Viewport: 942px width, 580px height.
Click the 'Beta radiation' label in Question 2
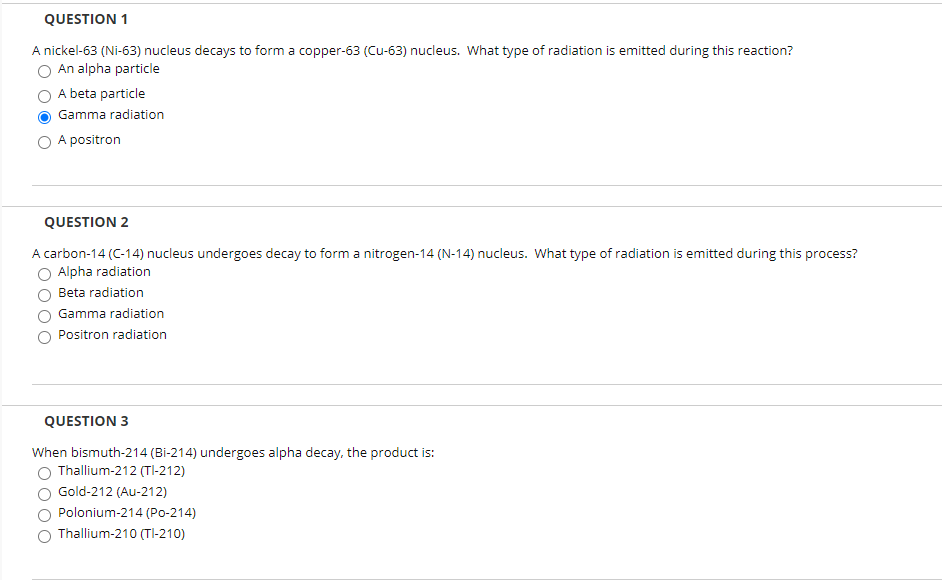click(x=100, y=293)
